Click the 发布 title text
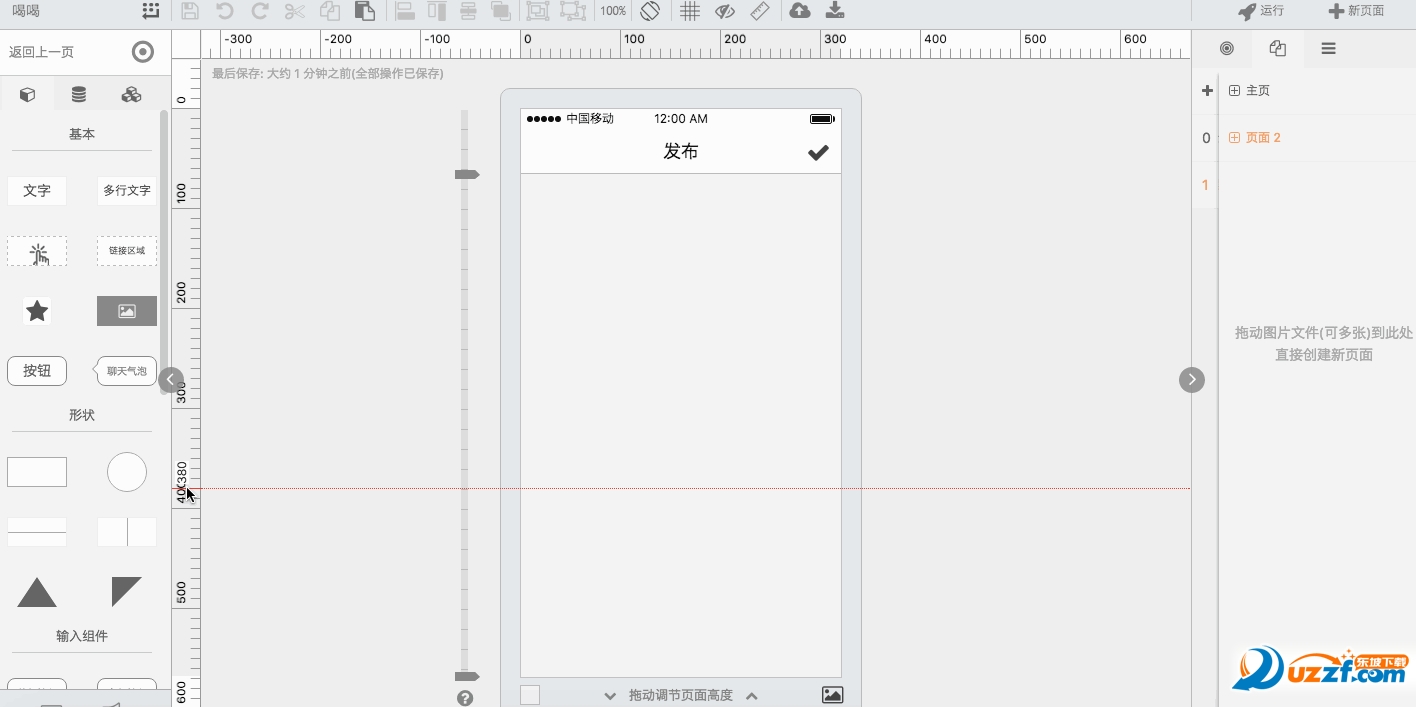This screenshot has height=707, width=1416. tap(681, 152)
